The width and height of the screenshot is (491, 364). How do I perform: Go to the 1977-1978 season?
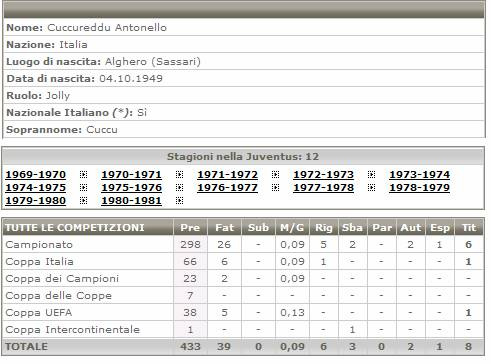click(324, 188)
